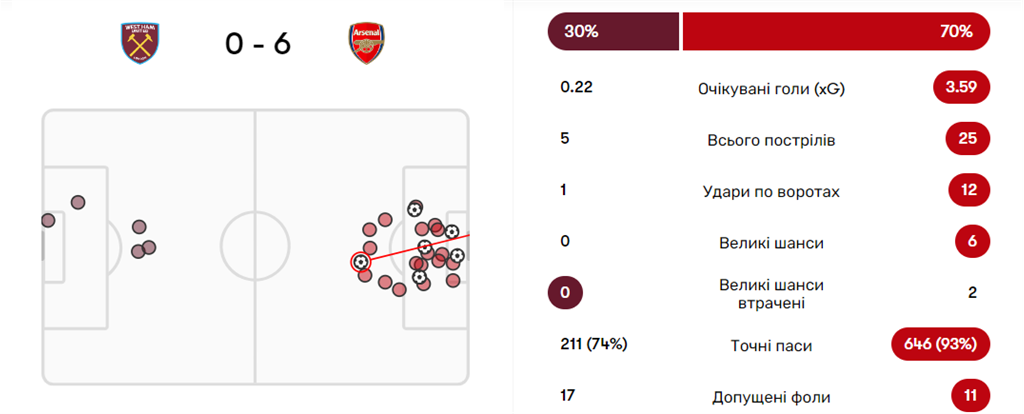Click the Точні паси stat label

[x=771, y=346]
